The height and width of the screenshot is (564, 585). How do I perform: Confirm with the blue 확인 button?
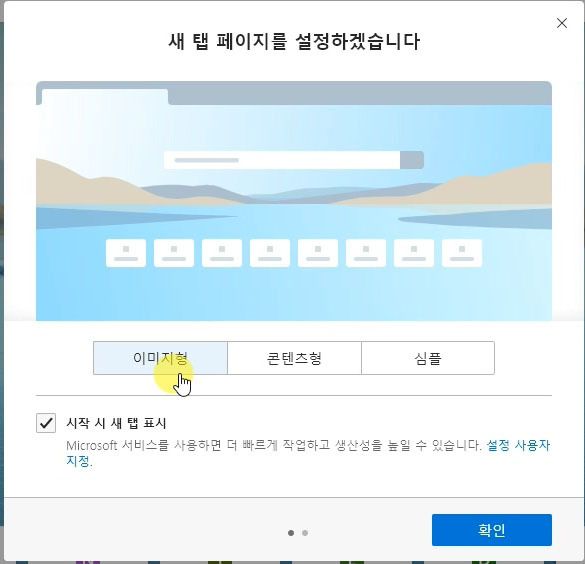(x=492, y=530)
